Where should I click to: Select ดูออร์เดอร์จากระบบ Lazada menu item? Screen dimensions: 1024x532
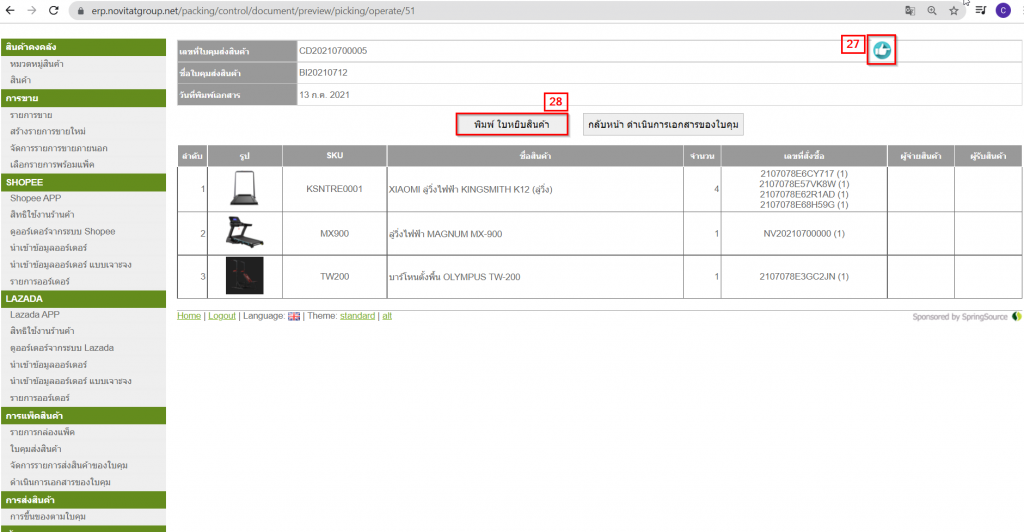pos(62,347)
